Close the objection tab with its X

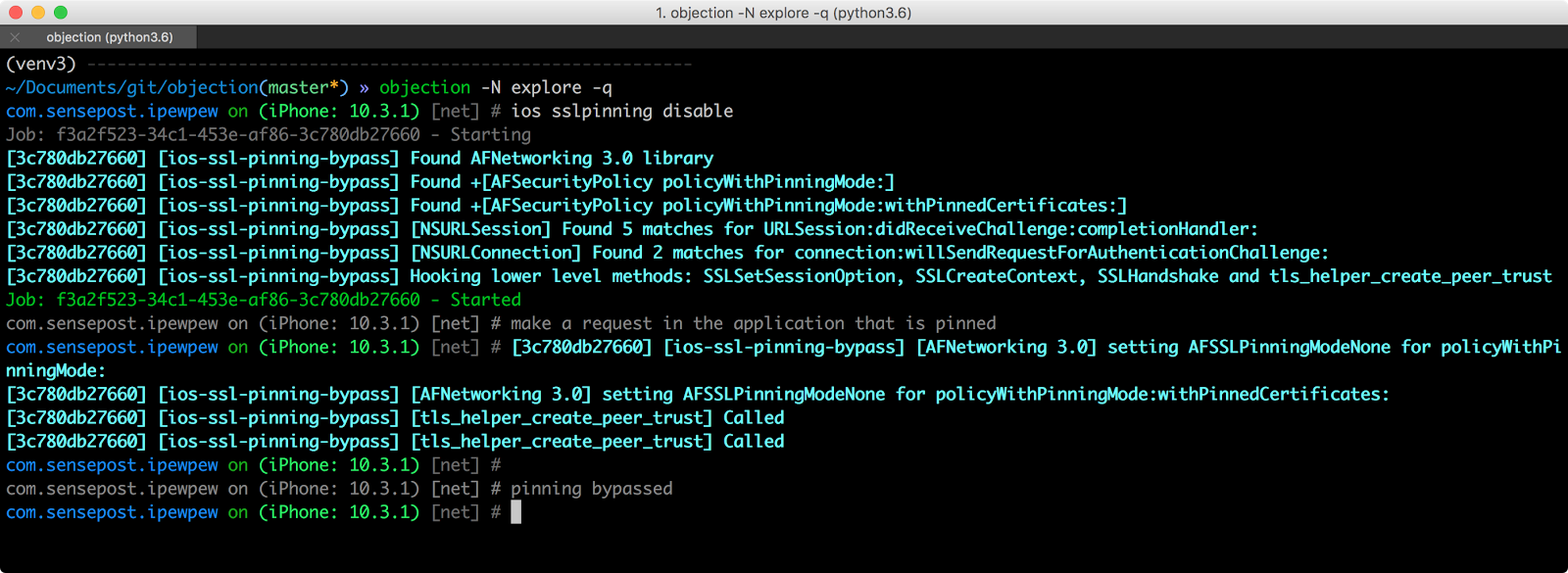tap(15, 37)
